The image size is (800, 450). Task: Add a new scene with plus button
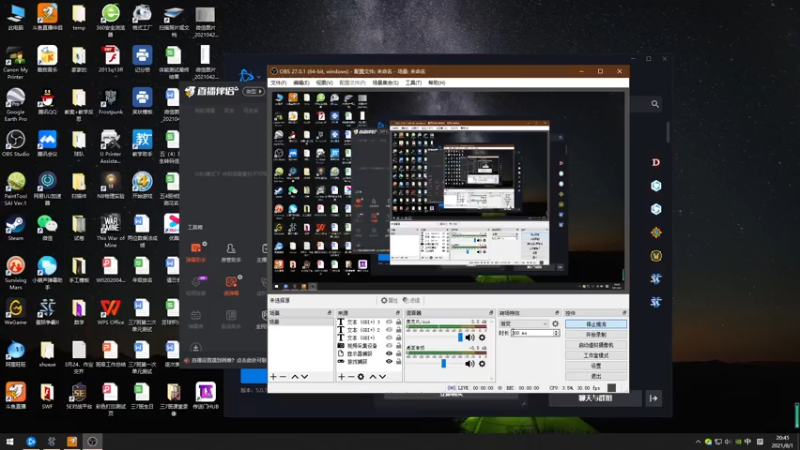(x=273, y=377)
